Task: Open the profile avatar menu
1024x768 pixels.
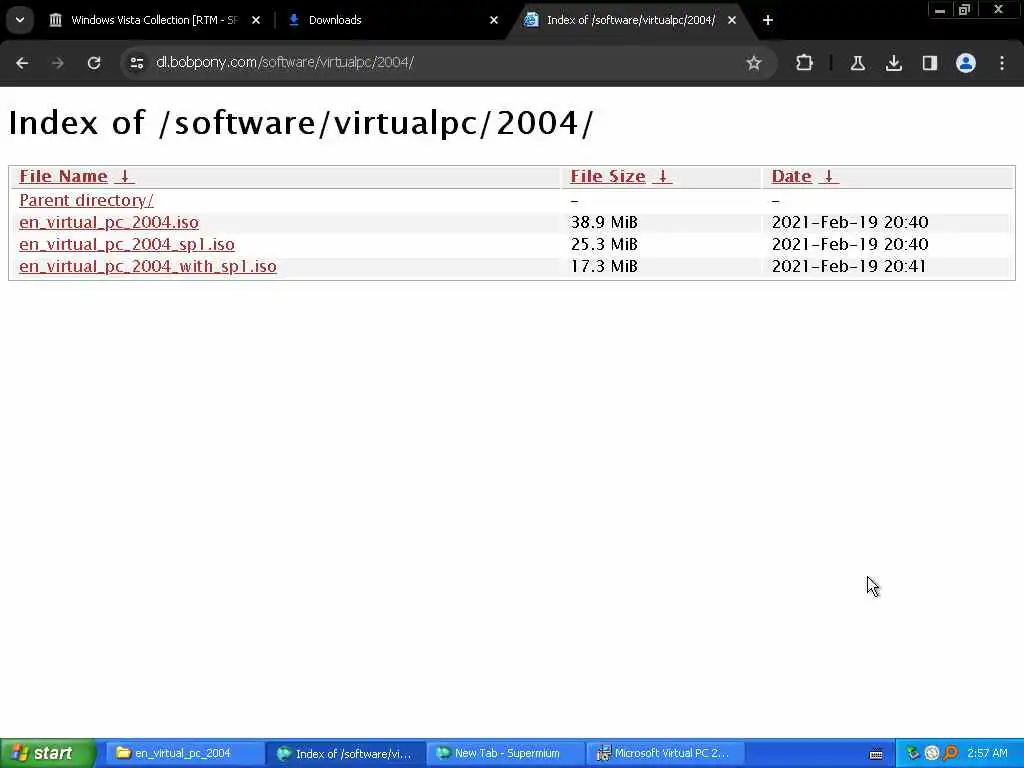Action: point(966,63)
